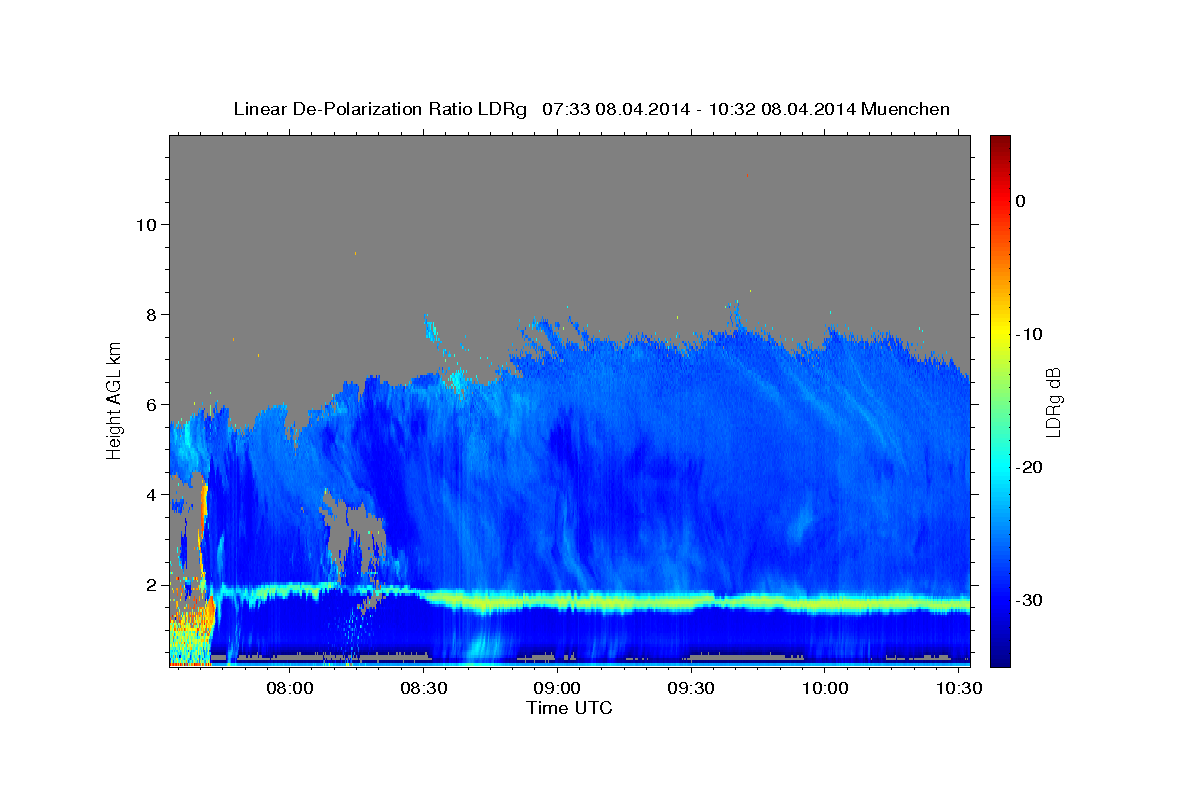This screenshot has width=1200, height=800.
Task: Click the height tick label 8
Action: point(153,315)
